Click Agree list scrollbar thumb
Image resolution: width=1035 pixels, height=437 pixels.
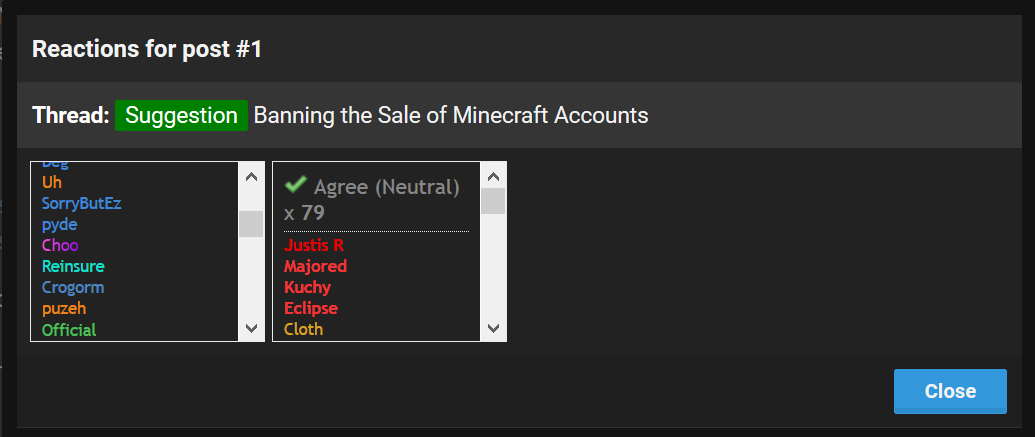click(493, 200)
